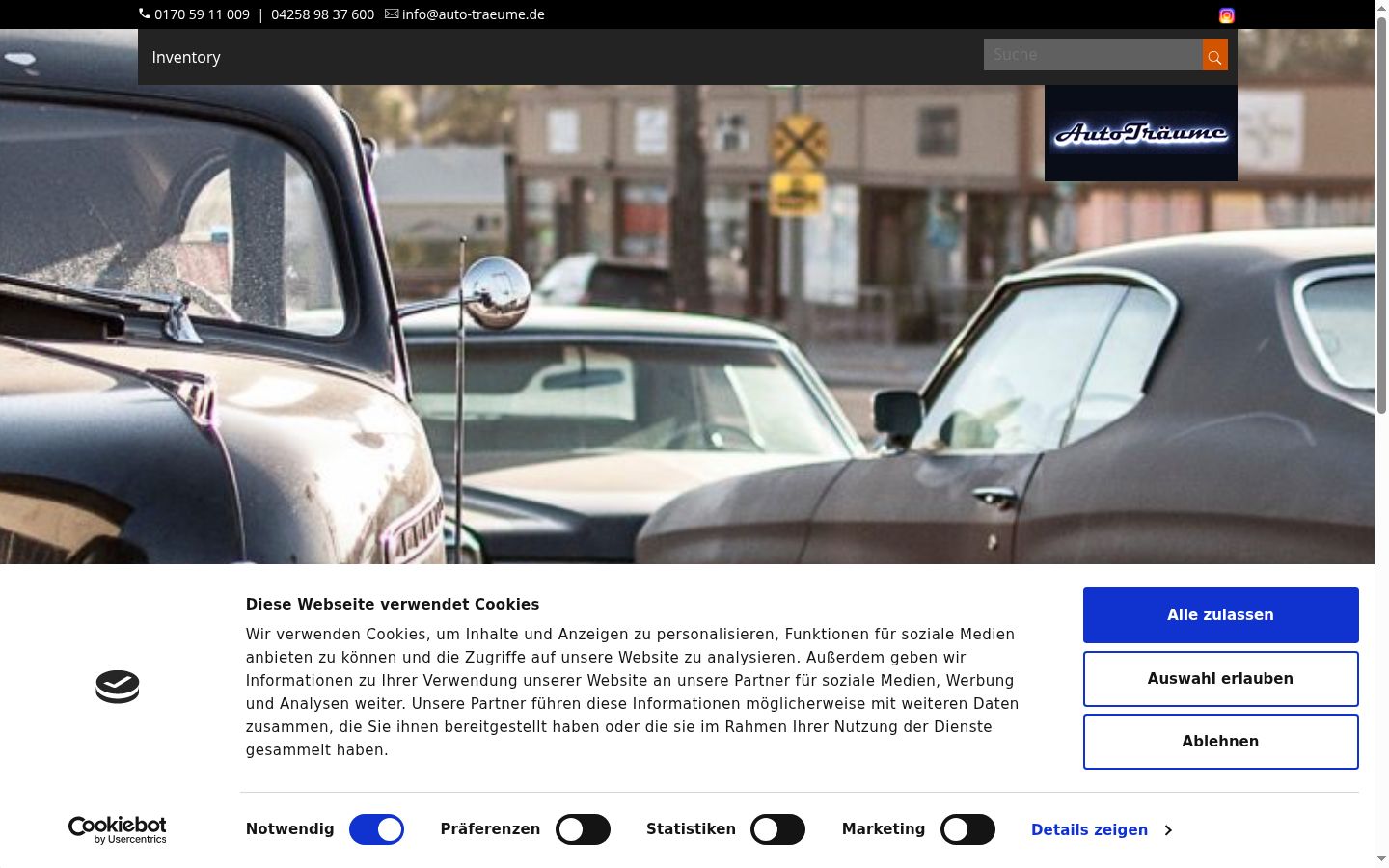This screenshot has width=1389, height=868.
Task: Click the phone icon in the top bar
Action: (145, 14)
